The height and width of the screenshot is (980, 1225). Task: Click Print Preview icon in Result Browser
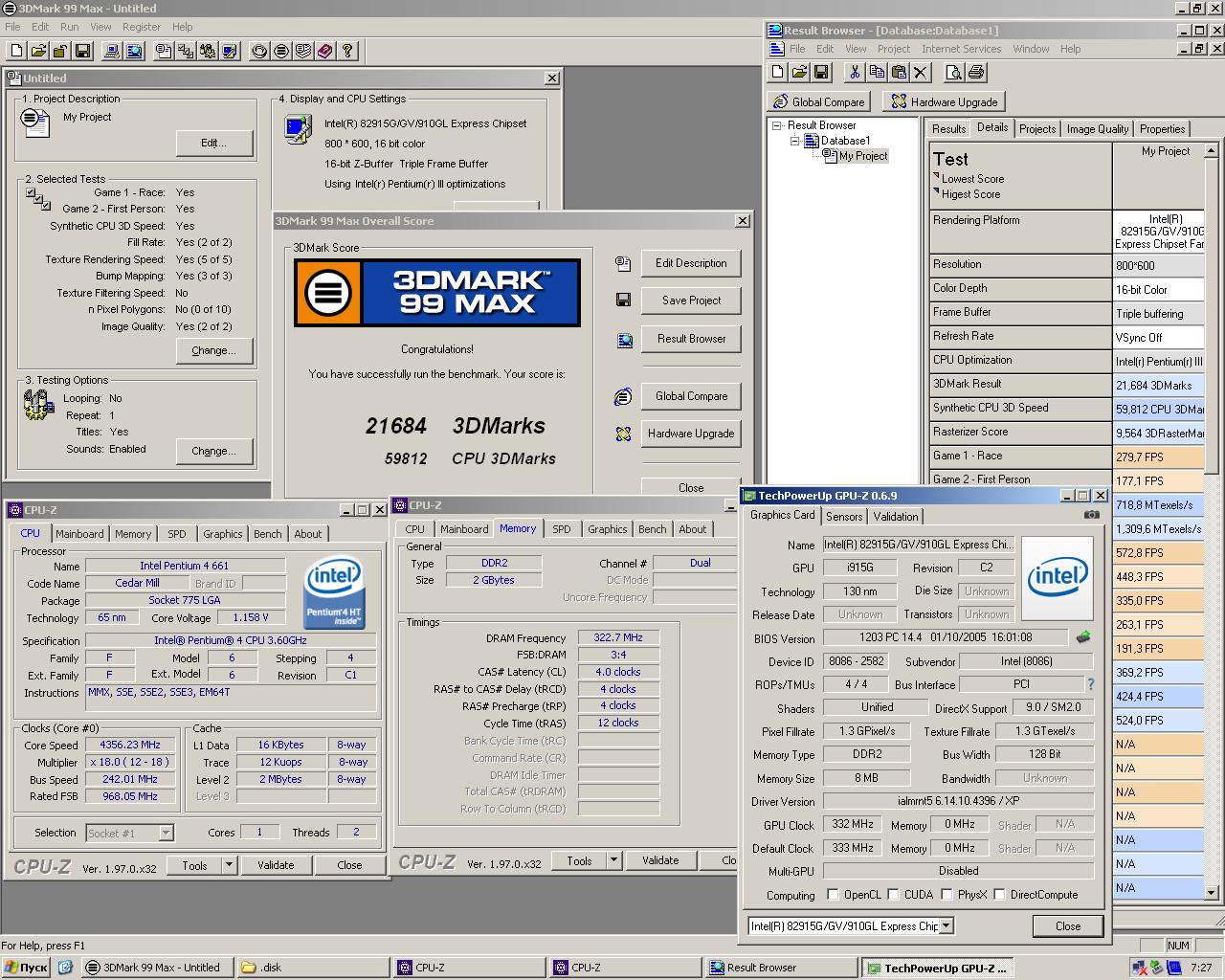pyautogui.click(x=953, y=72)
